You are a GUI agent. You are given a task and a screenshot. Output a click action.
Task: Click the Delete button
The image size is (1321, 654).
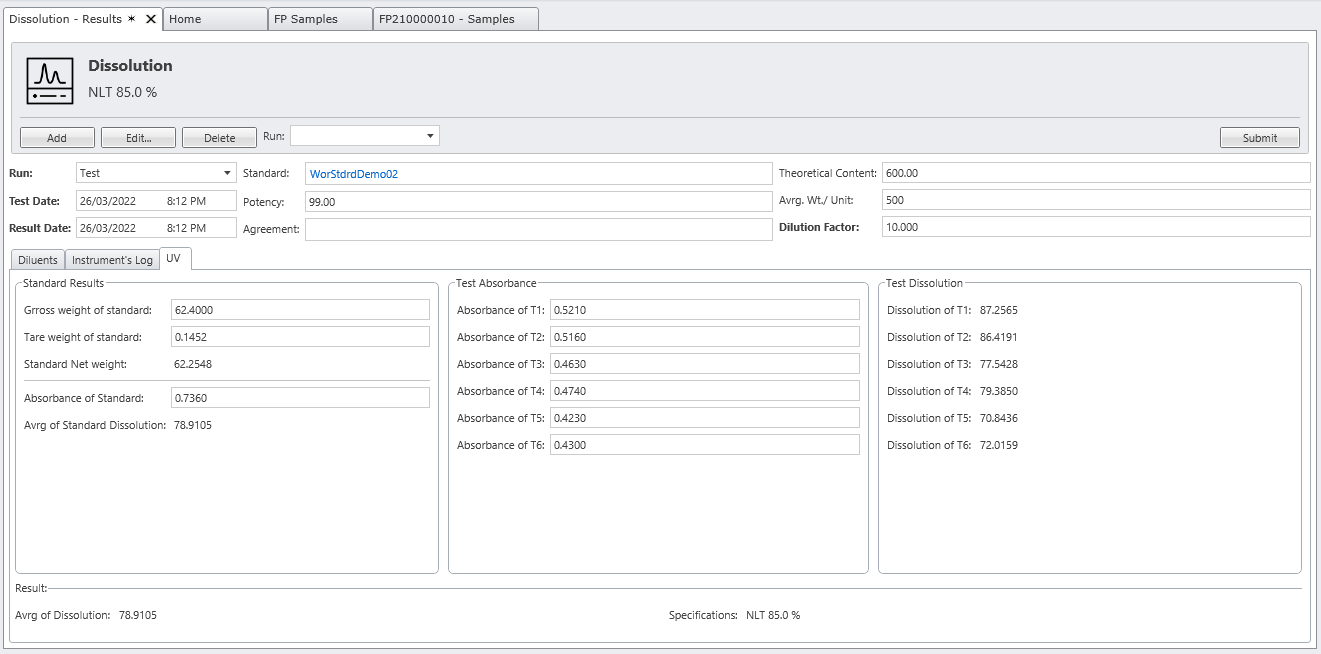[x=220, y=138]
